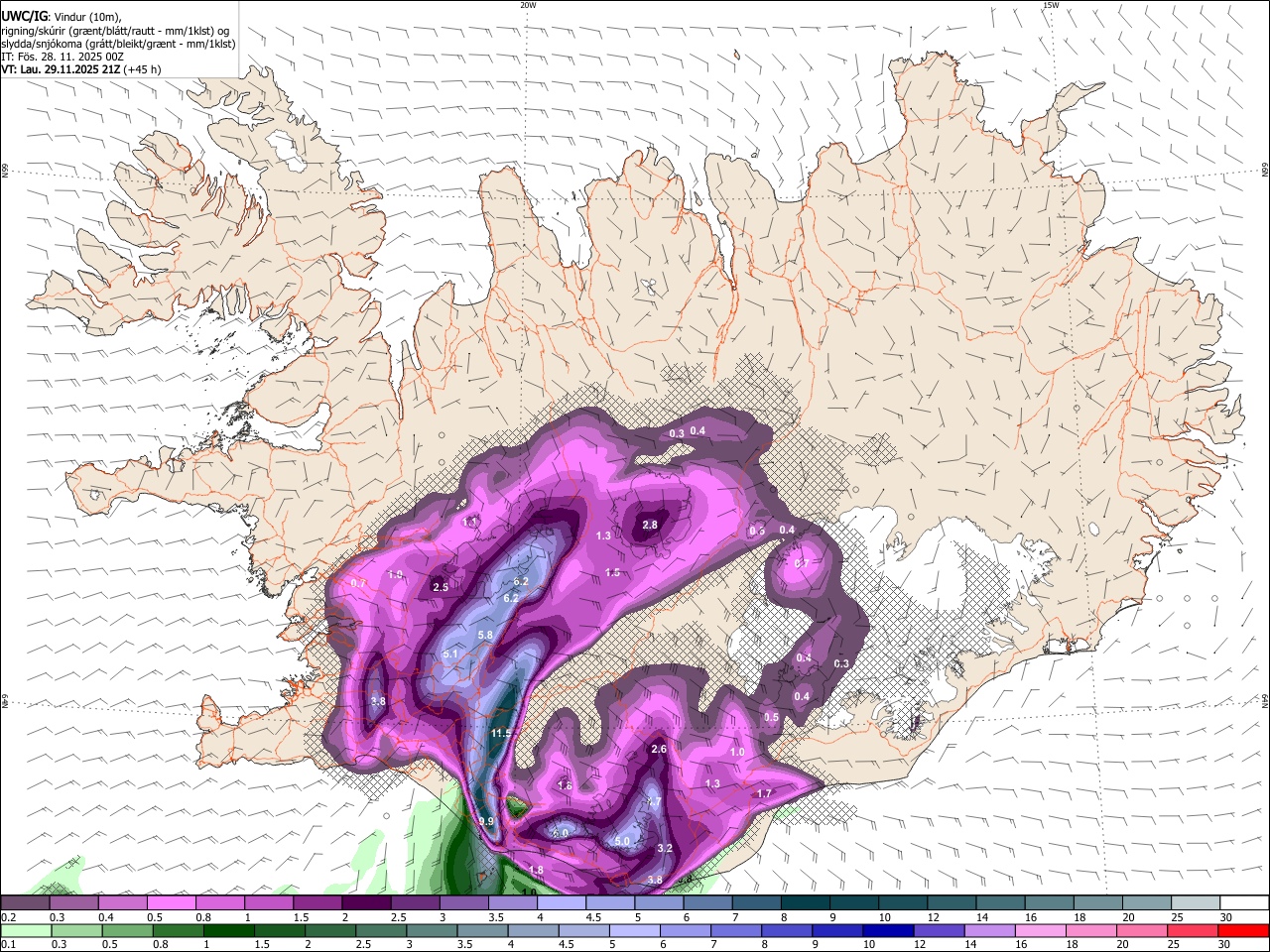Click the 0.1 label in the rain legend
This screenshot has height=952, width=1270.
coord(9,945)
